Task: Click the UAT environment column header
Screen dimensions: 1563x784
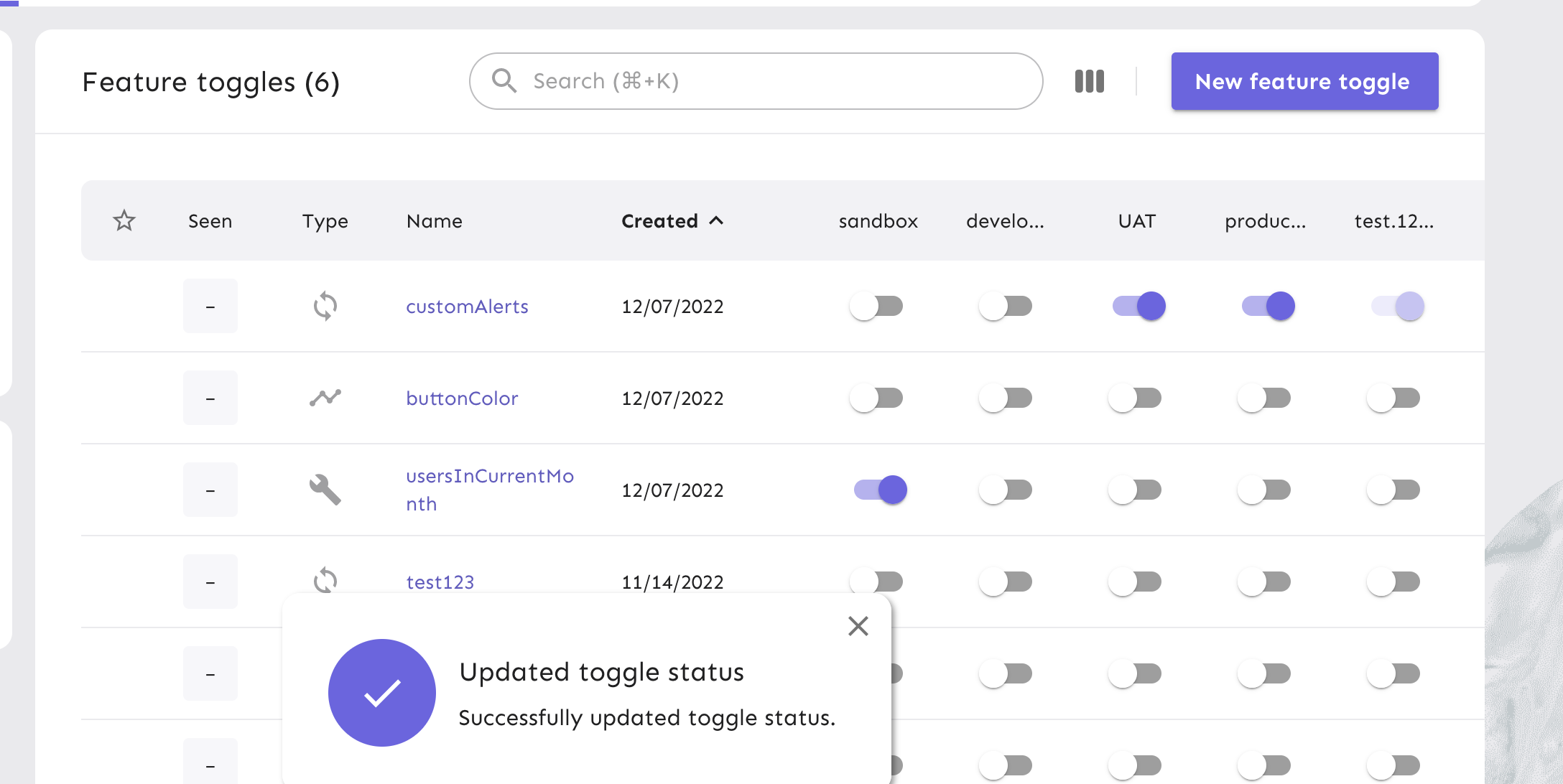Action: tap(1136, 221)
